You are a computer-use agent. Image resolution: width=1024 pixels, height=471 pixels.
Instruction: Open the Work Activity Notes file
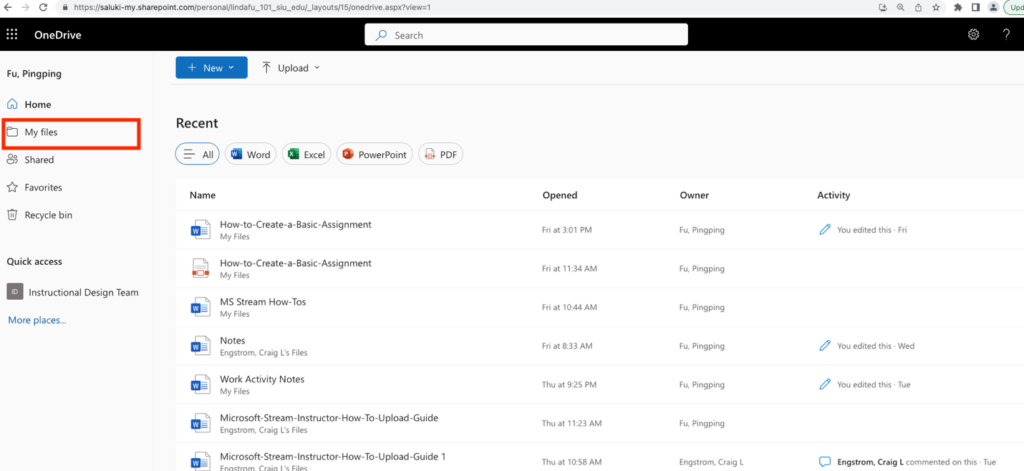(x=262, y=379)
